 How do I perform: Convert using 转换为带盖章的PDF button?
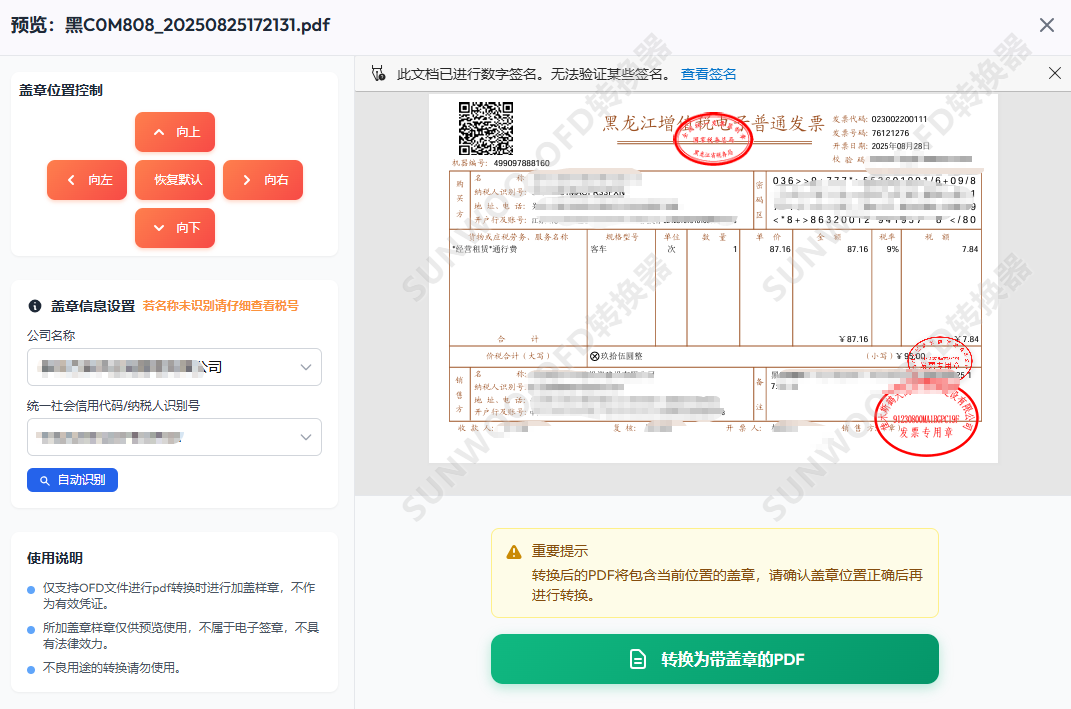click(x=714, y=659)
